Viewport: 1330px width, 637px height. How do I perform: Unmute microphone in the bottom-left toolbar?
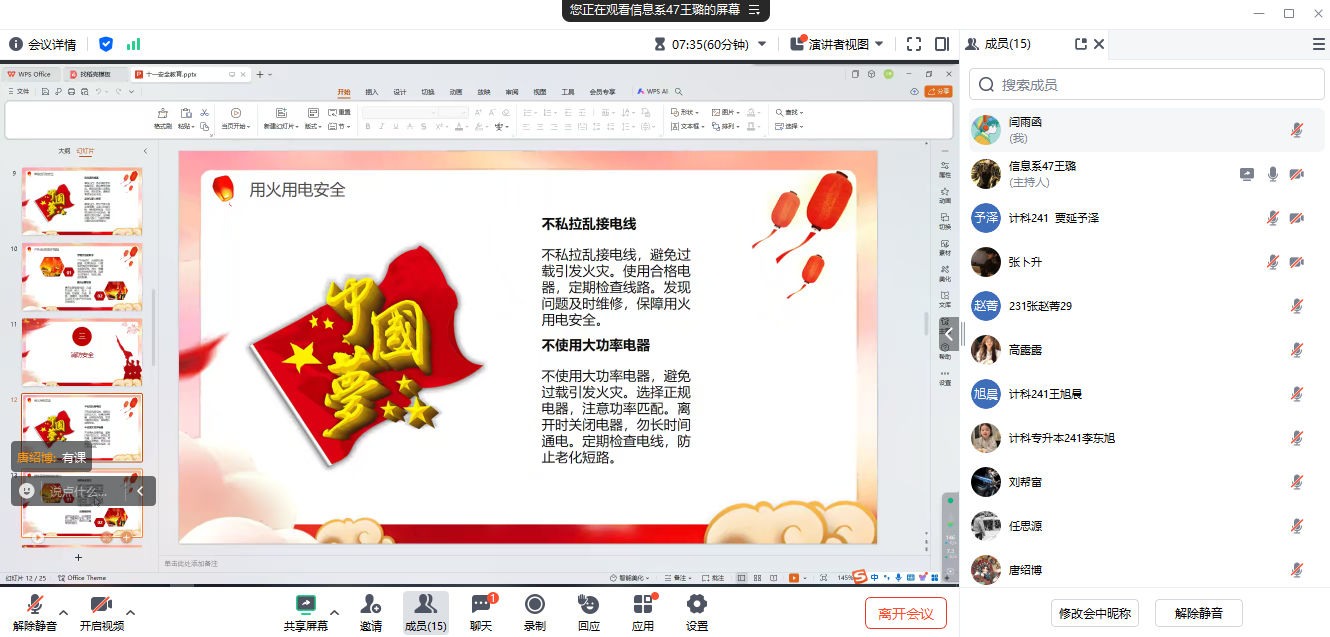35,612
